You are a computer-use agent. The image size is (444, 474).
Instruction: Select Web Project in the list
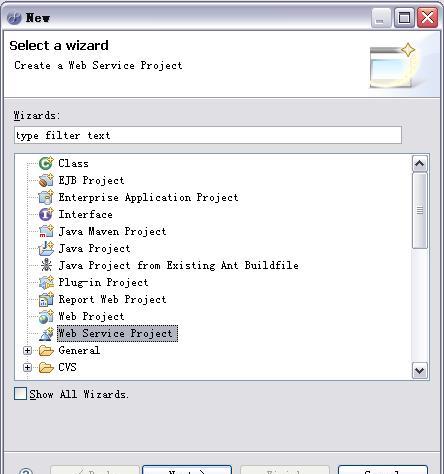click(91, 316)
